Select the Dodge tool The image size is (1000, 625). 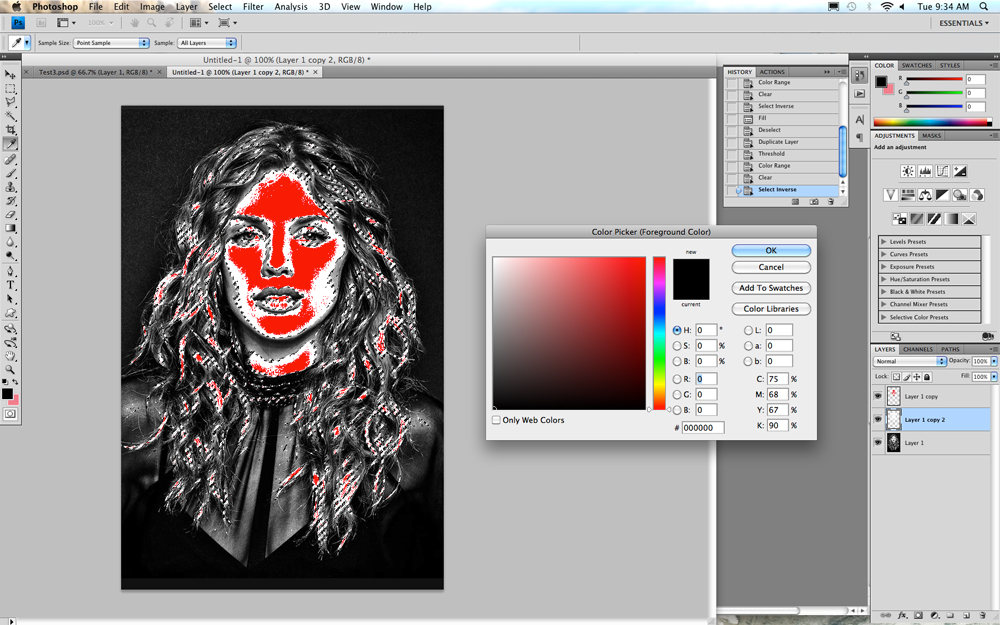(x=10, y=256)
